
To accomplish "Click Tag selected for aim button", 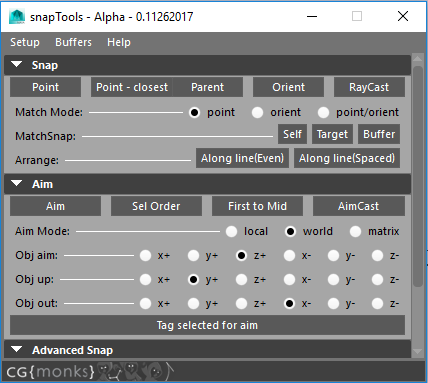I will 207,325.
